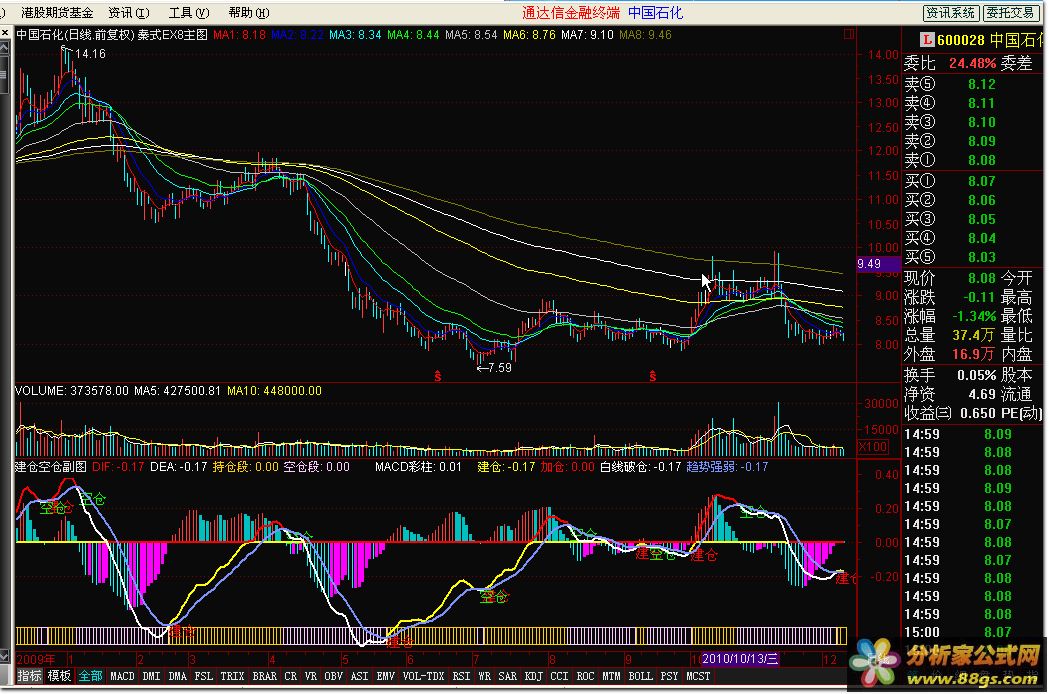
Task: Switch to the DMI indicator
Action: [x=151, y=677]
